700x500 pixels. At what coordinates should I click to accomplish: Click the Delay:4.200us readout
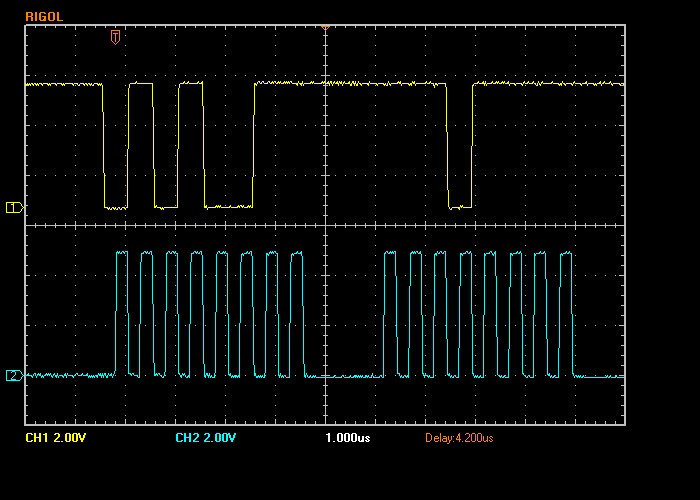[459, 438]
